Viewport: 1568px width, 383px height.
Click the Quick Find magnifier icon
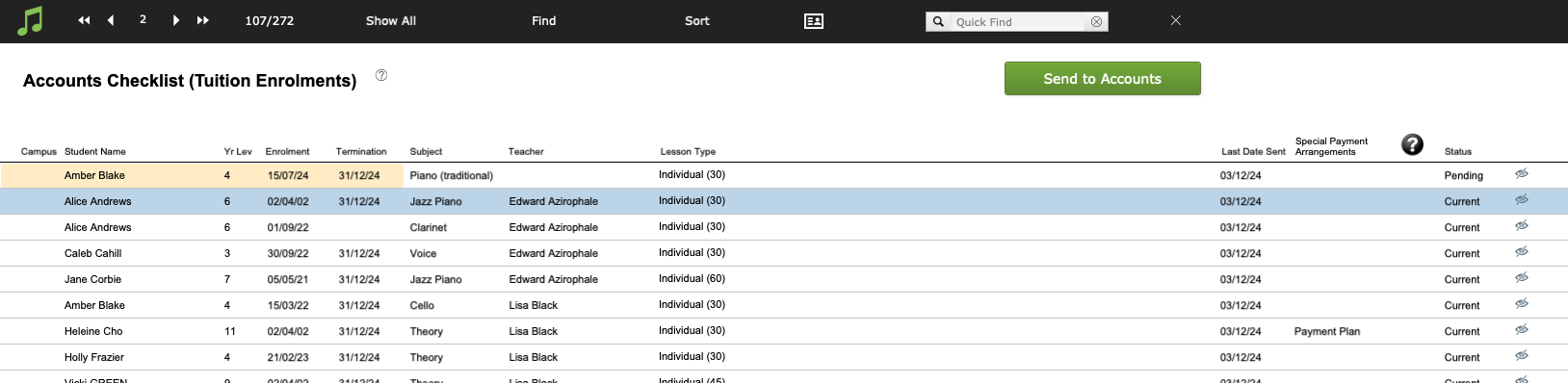pos(938,21)
